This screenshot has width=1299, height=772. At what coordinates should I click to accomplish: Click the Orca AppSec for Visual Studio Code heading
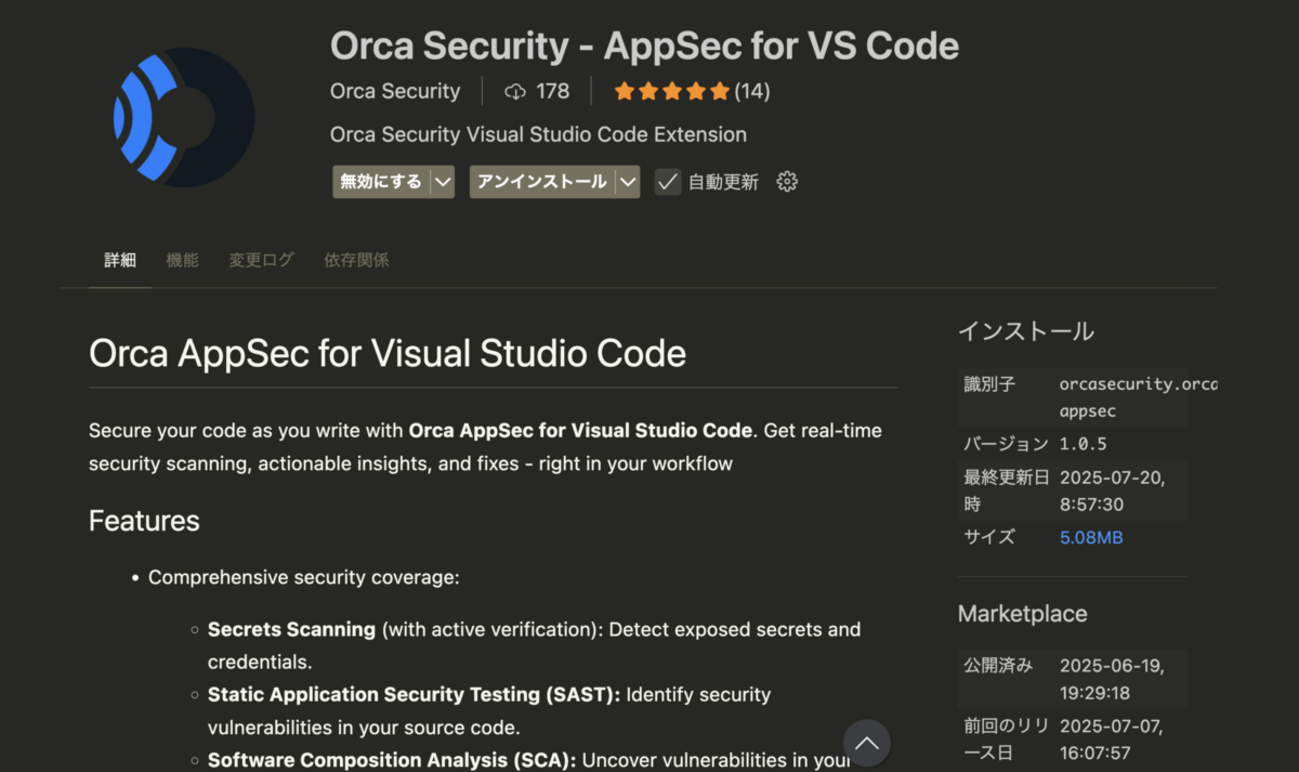387,354
